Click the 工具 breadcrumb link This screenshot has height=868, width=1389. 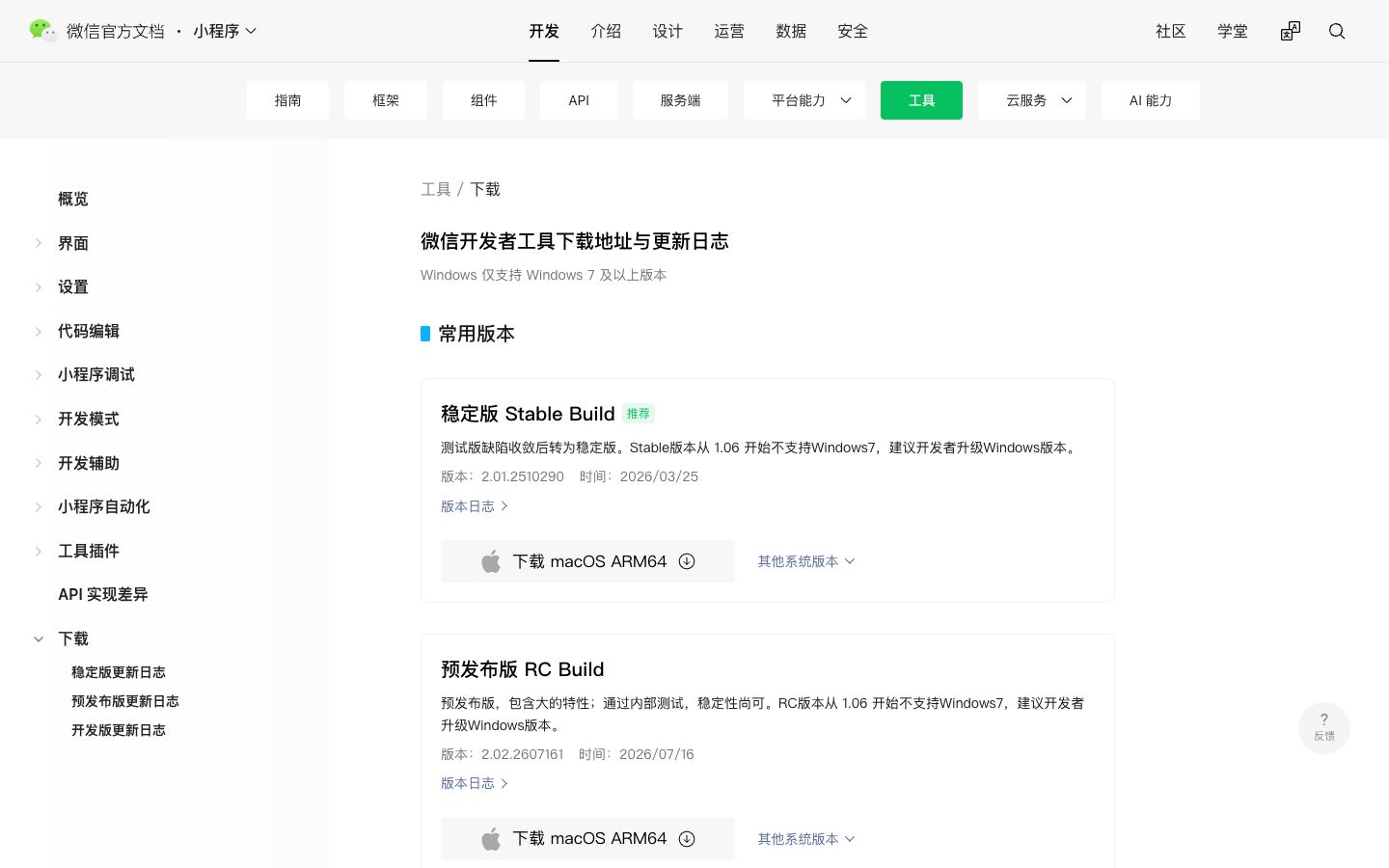pos(436,189)
